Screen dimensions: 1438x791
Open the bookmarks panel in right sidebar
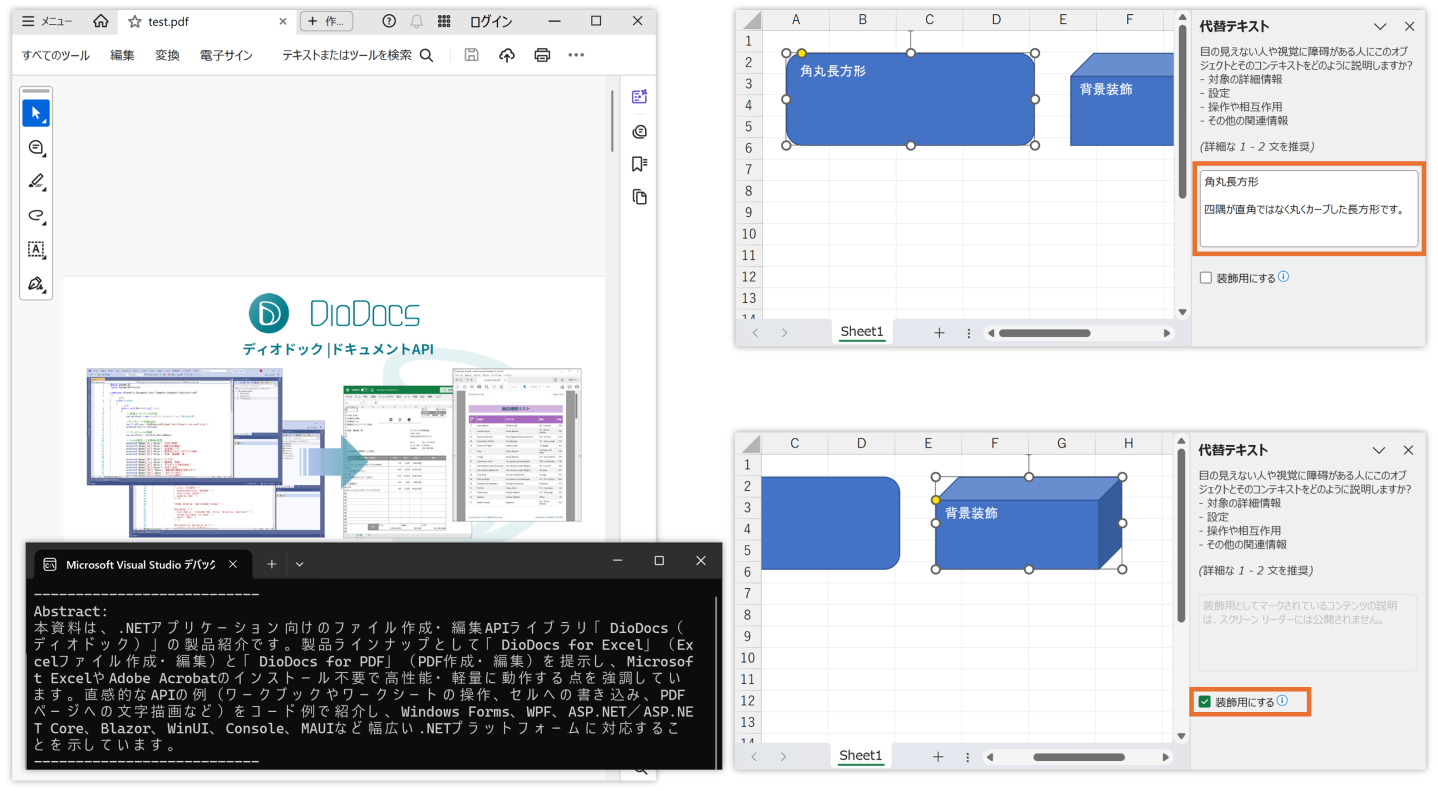[639, 164]
